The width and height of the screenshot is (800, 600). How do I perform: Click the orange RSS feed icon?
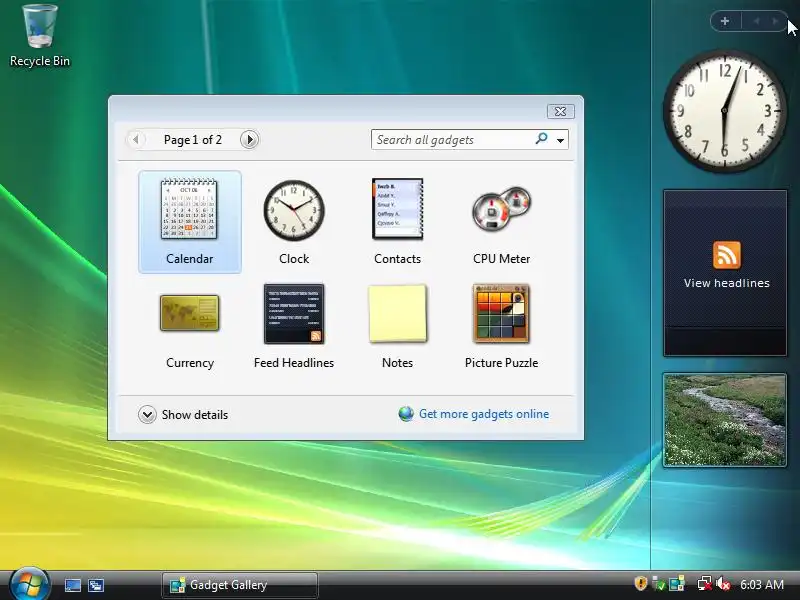point(727,255)
